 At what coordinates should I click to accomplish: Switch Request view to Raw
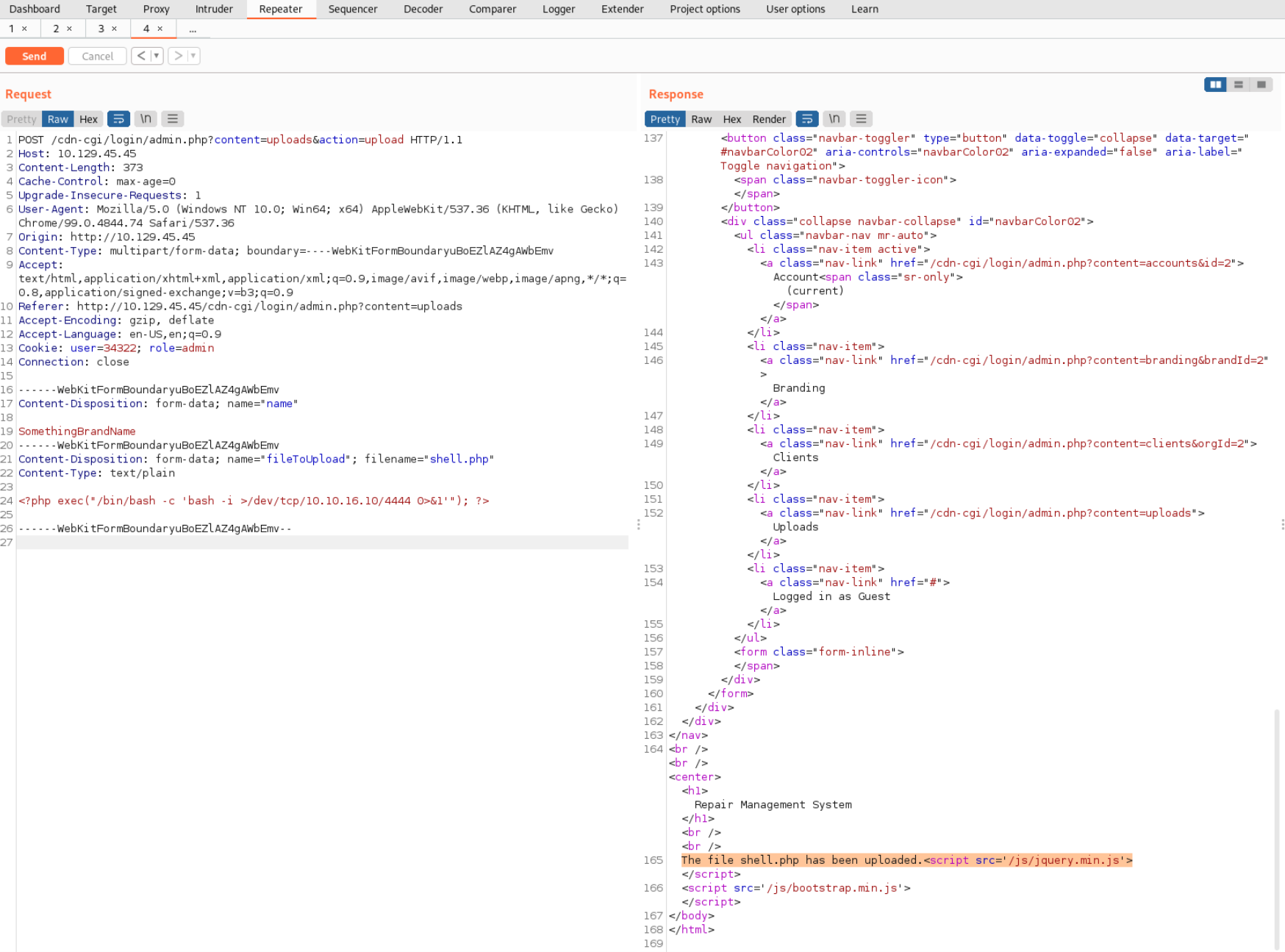tap(58, 119)
